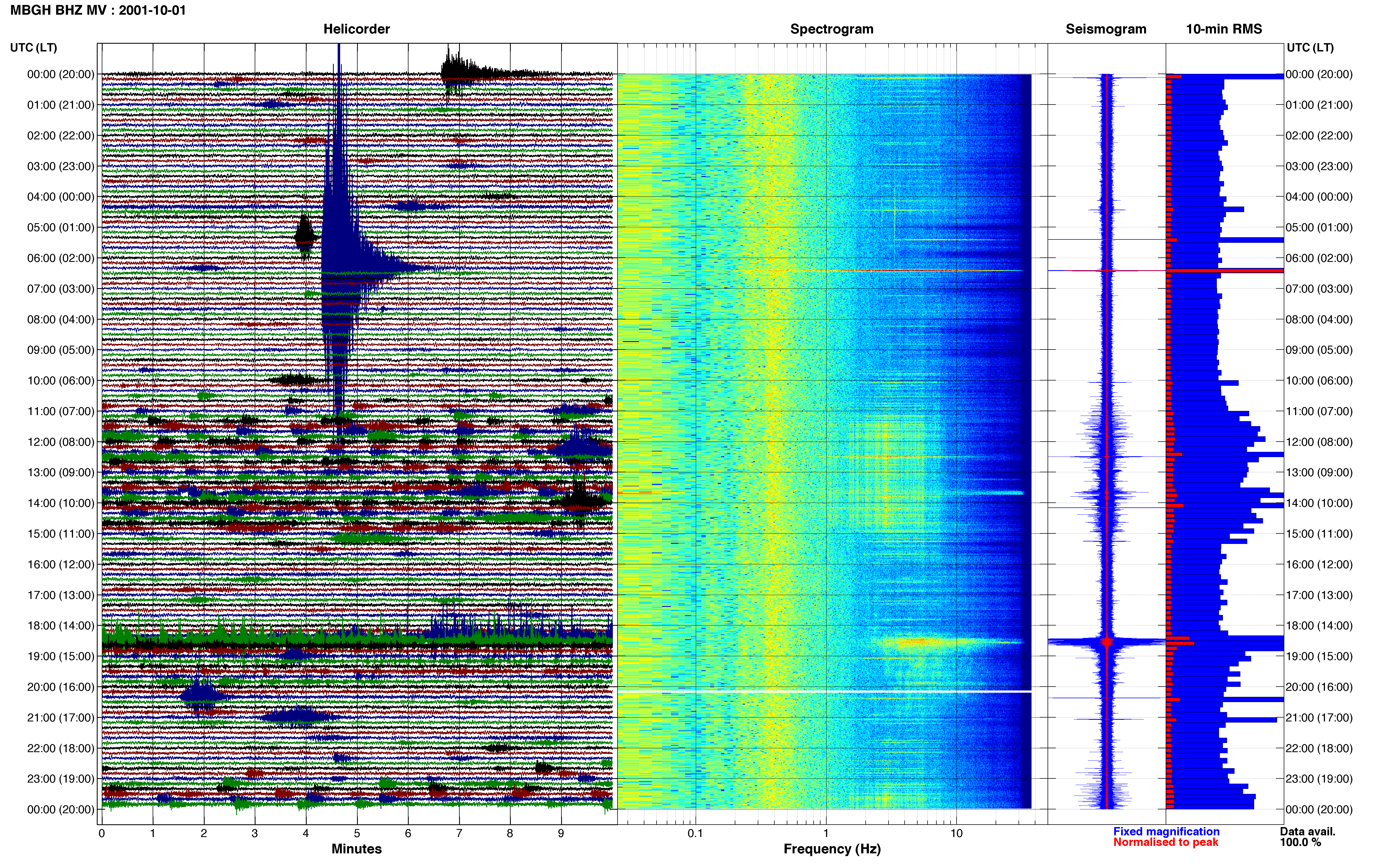Click the '0.1' frequency tick label
Viewport: 1388px width, 868px height.
click(x=695, y=833)
